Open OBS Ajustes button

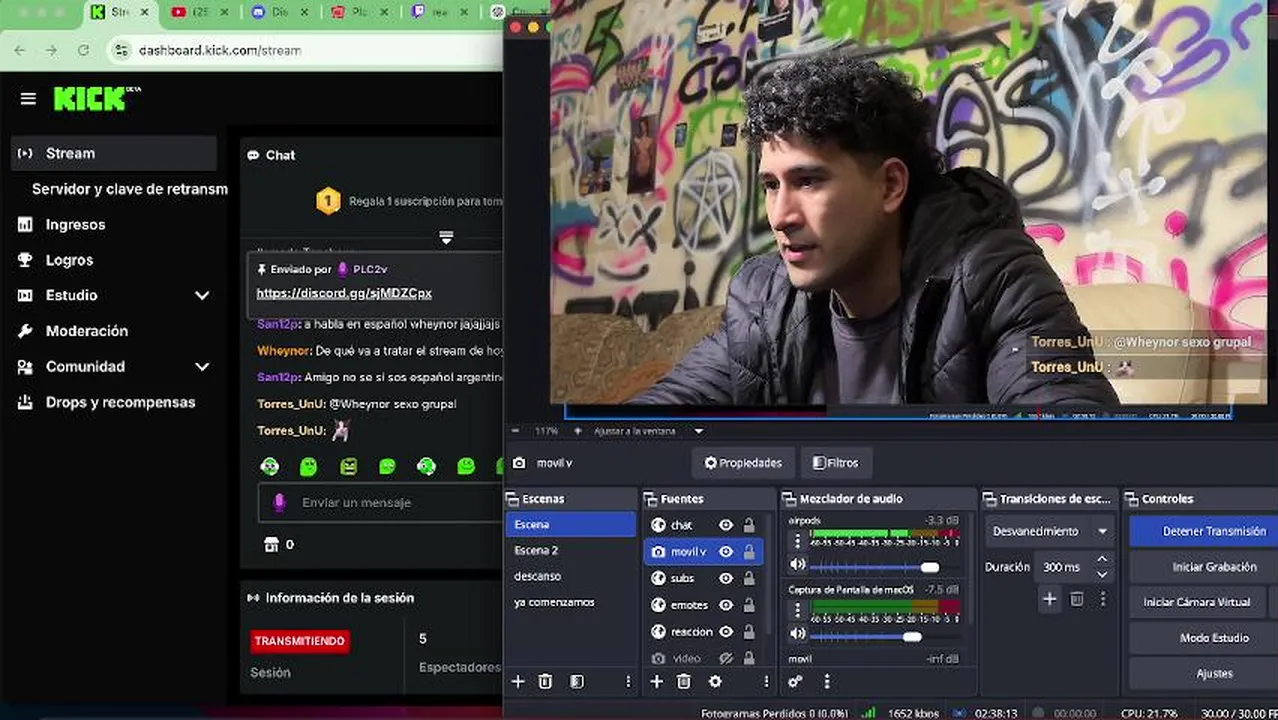[1204, 673]
